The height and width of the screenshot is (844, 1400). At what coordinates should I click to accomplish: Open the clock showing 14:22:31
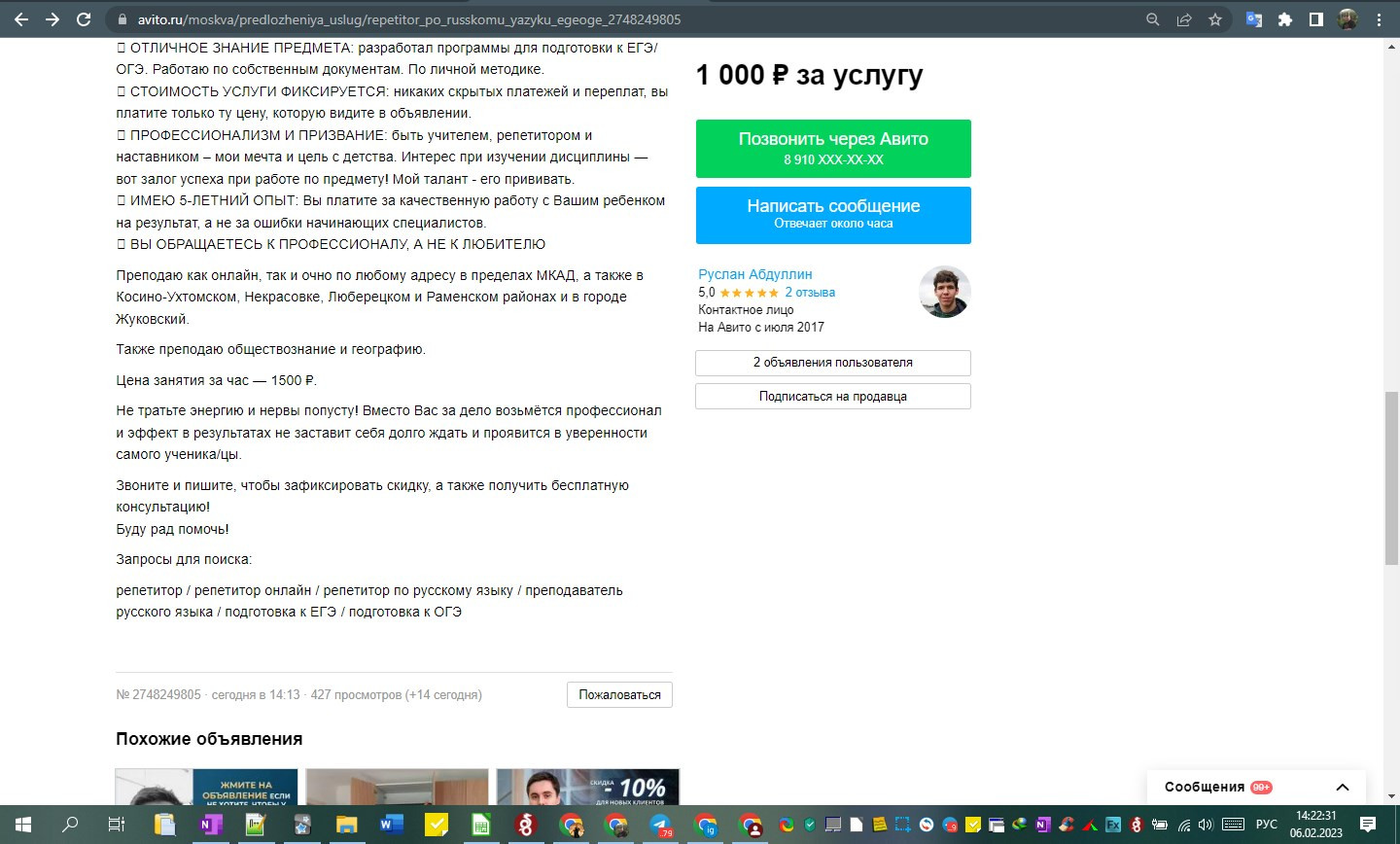1316,825
